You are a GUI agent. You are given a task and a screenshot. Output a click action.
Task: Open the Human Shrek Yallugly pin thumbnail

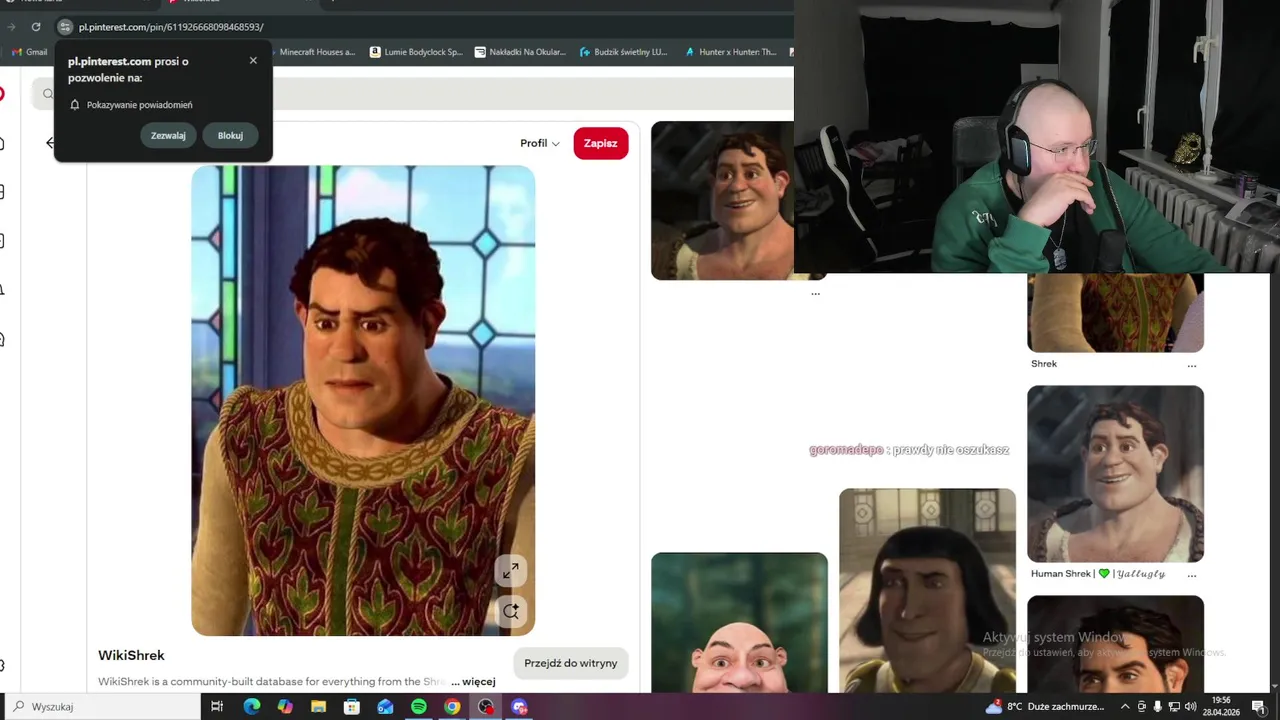coord(1115,474)
